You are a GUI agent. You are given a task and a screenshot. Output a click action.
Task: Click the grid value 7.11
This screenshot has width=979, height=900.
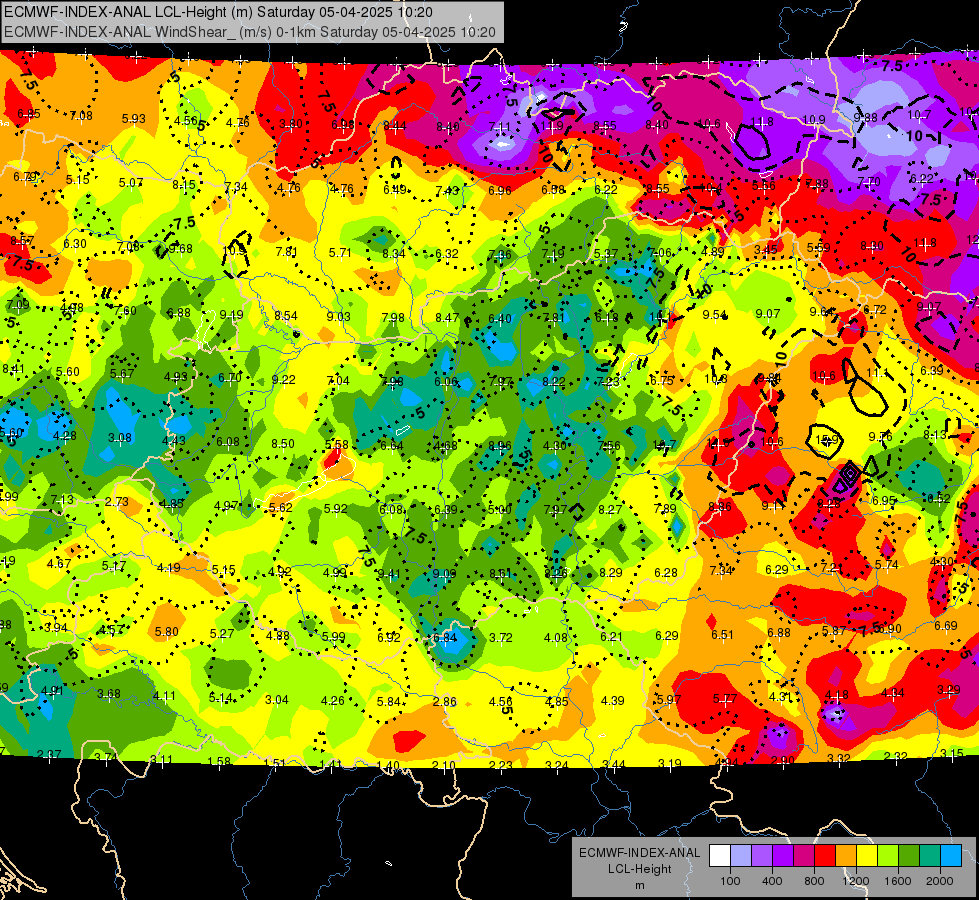point(499,127)
